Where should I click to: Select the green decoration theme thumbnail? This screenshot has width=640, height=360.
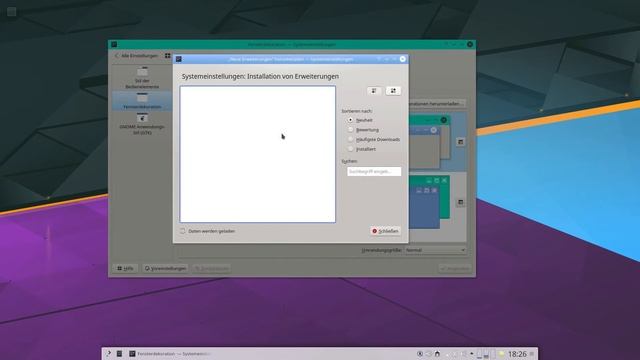point(429,202)
